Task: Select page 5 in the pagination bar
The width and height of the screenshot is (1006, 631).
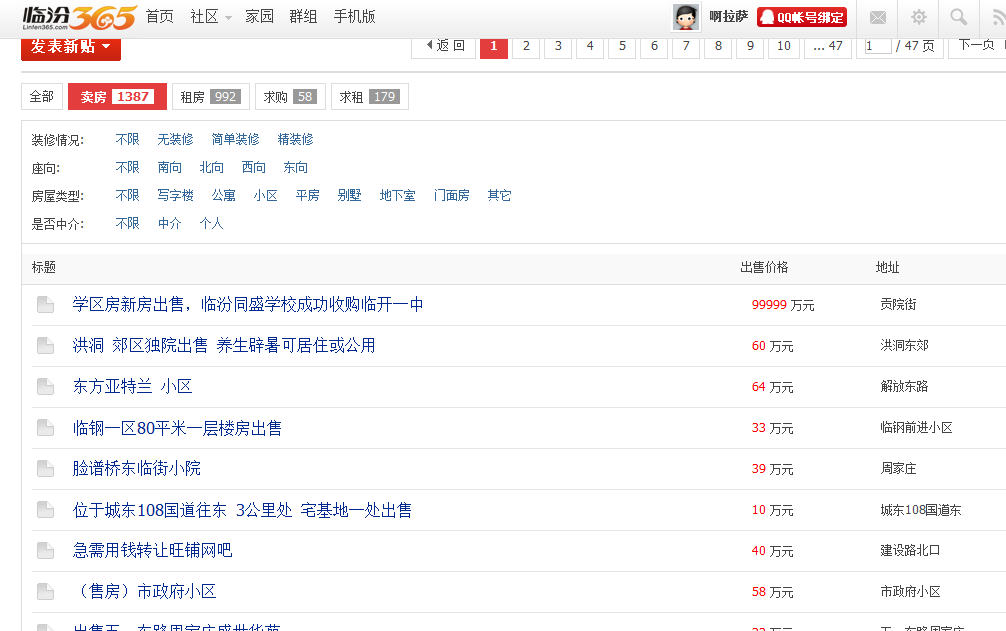Action: (621, 45)
